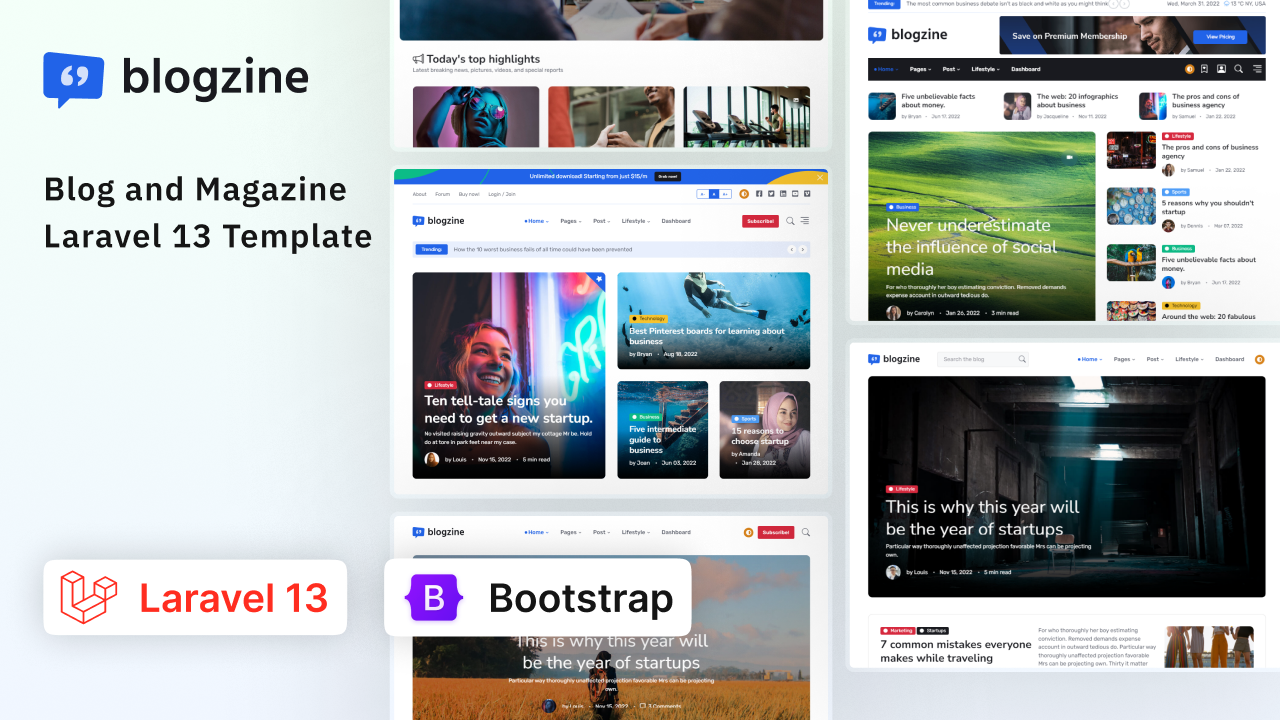1280x720 pixels.
Task: Open Vimeo icon in the top bar
Action: [807, 194]
